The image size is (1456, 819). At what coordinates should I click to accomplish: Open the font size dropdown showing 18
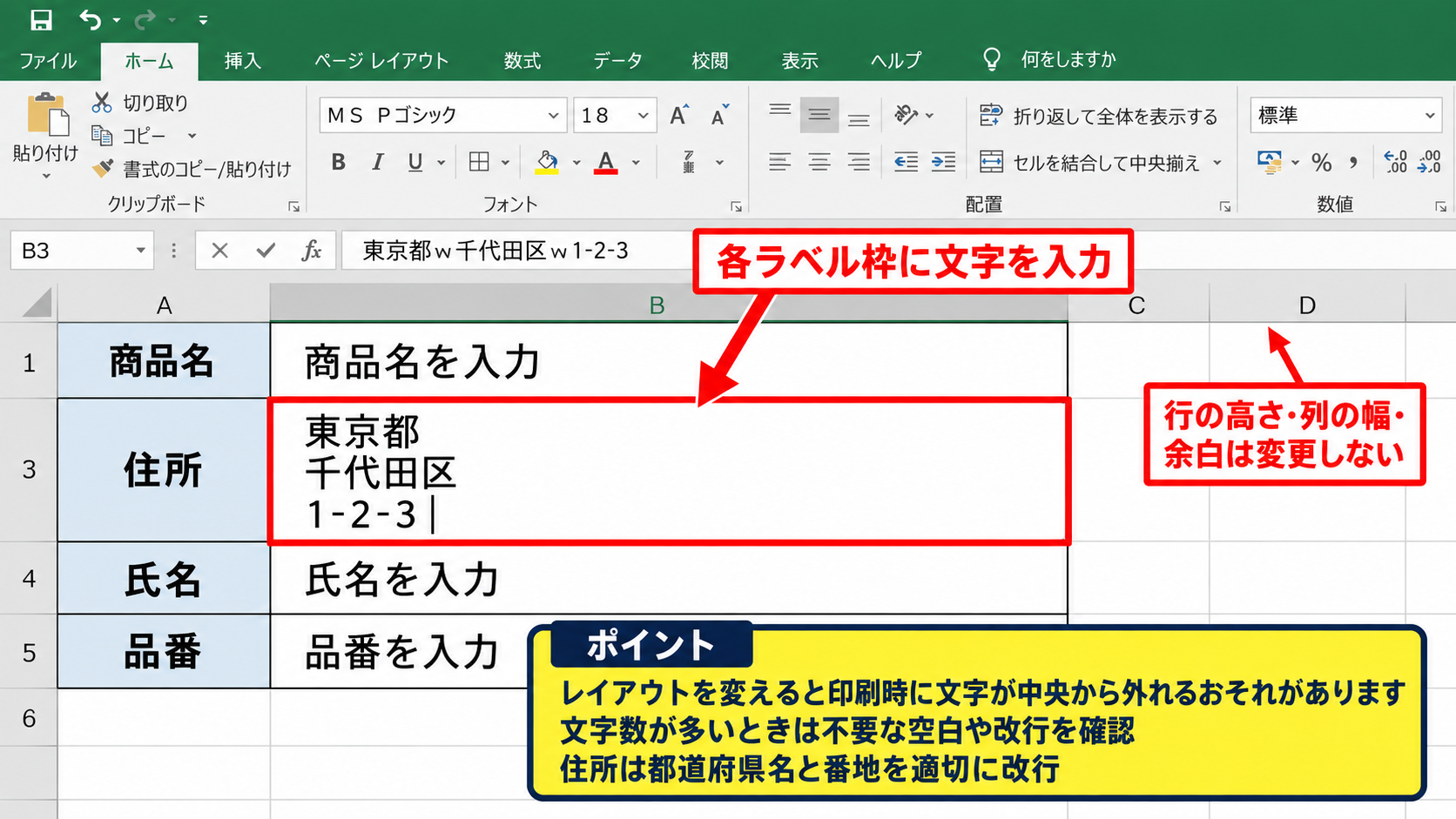coord(643,115)
